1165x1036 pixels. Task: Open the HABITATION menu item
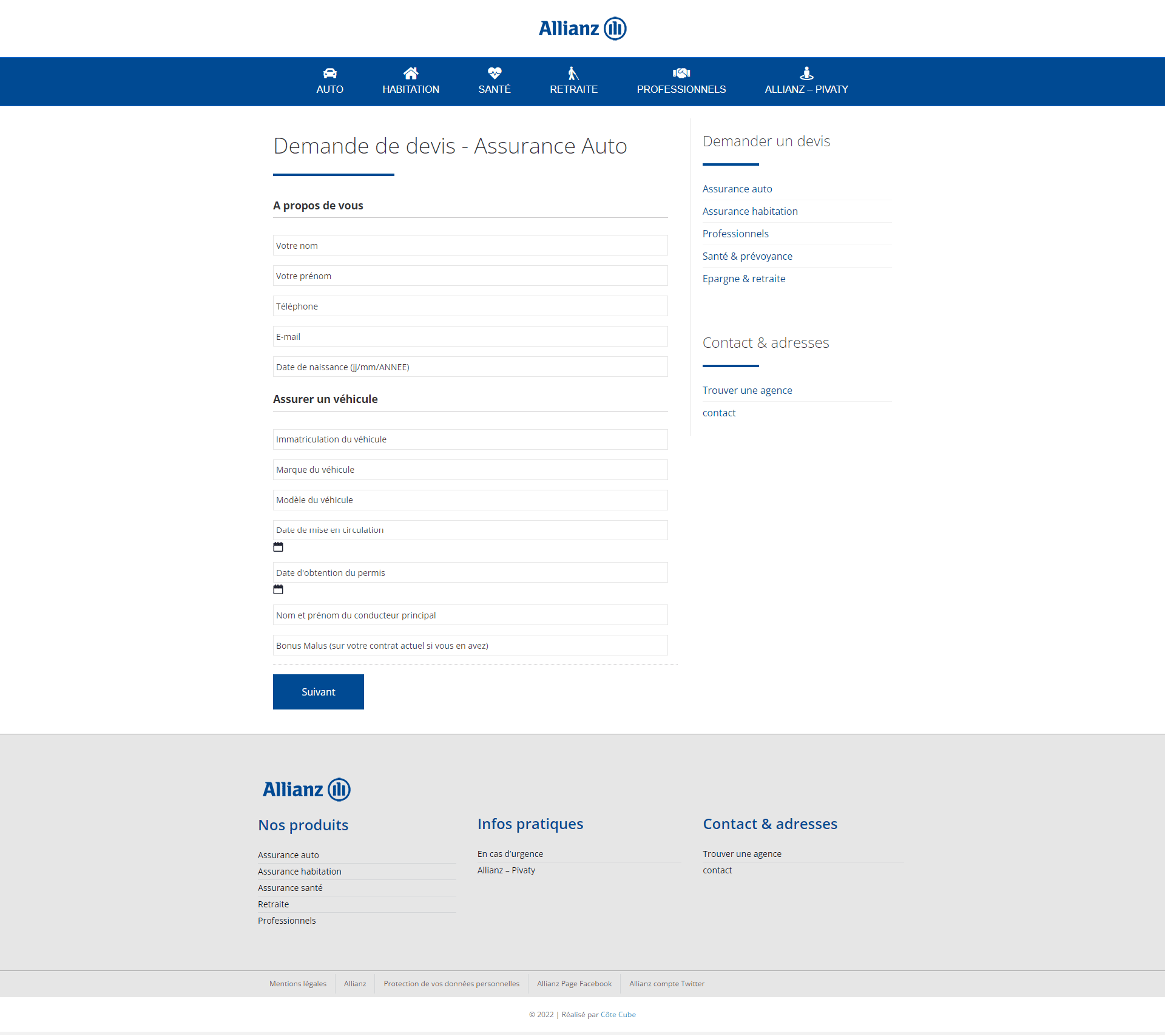coord(411,89)
